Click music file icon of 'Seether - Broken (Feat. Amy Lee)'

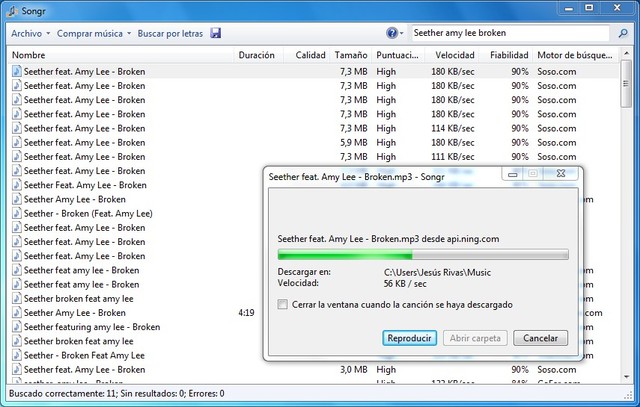16,213
